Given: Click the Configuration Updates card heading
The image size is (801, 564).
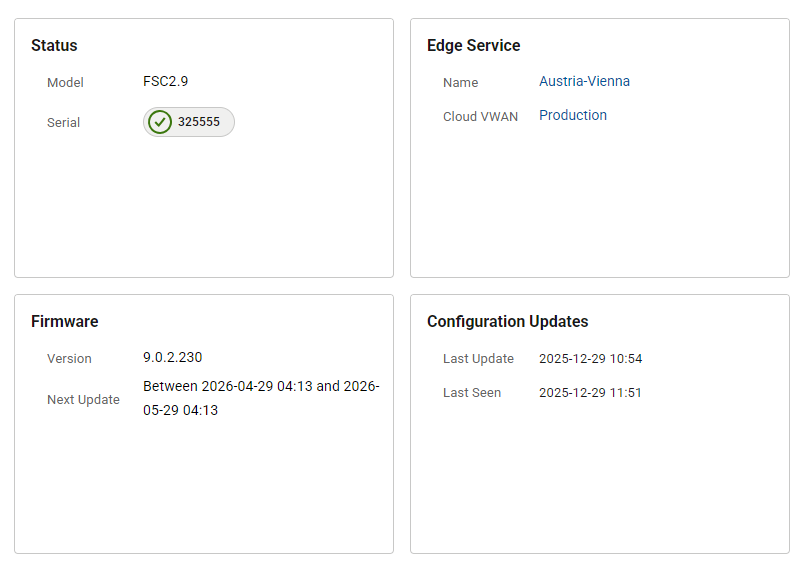Looking at the screenshot, I should coord(507,321).
